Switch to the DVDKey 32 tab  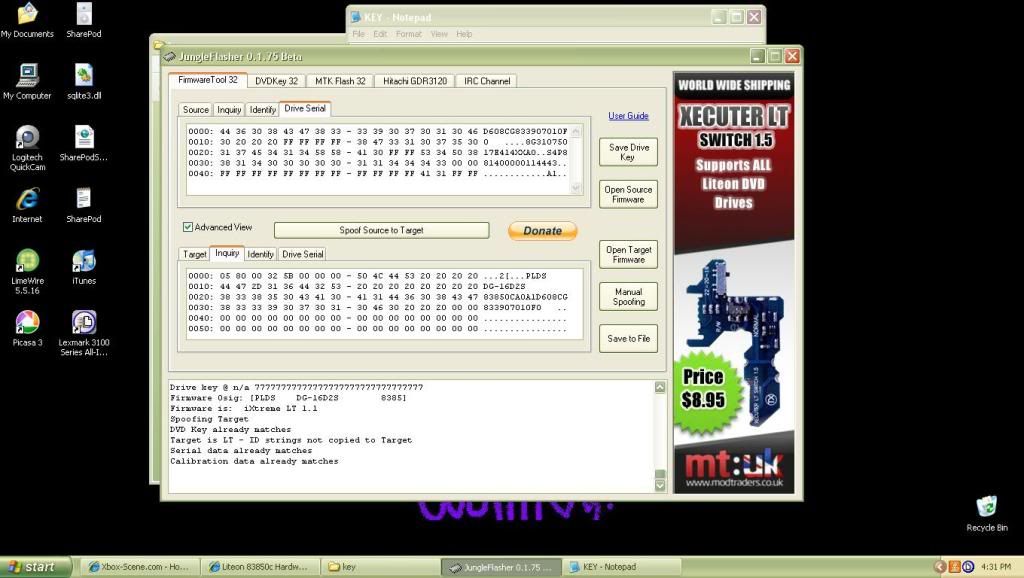[276, 81]
